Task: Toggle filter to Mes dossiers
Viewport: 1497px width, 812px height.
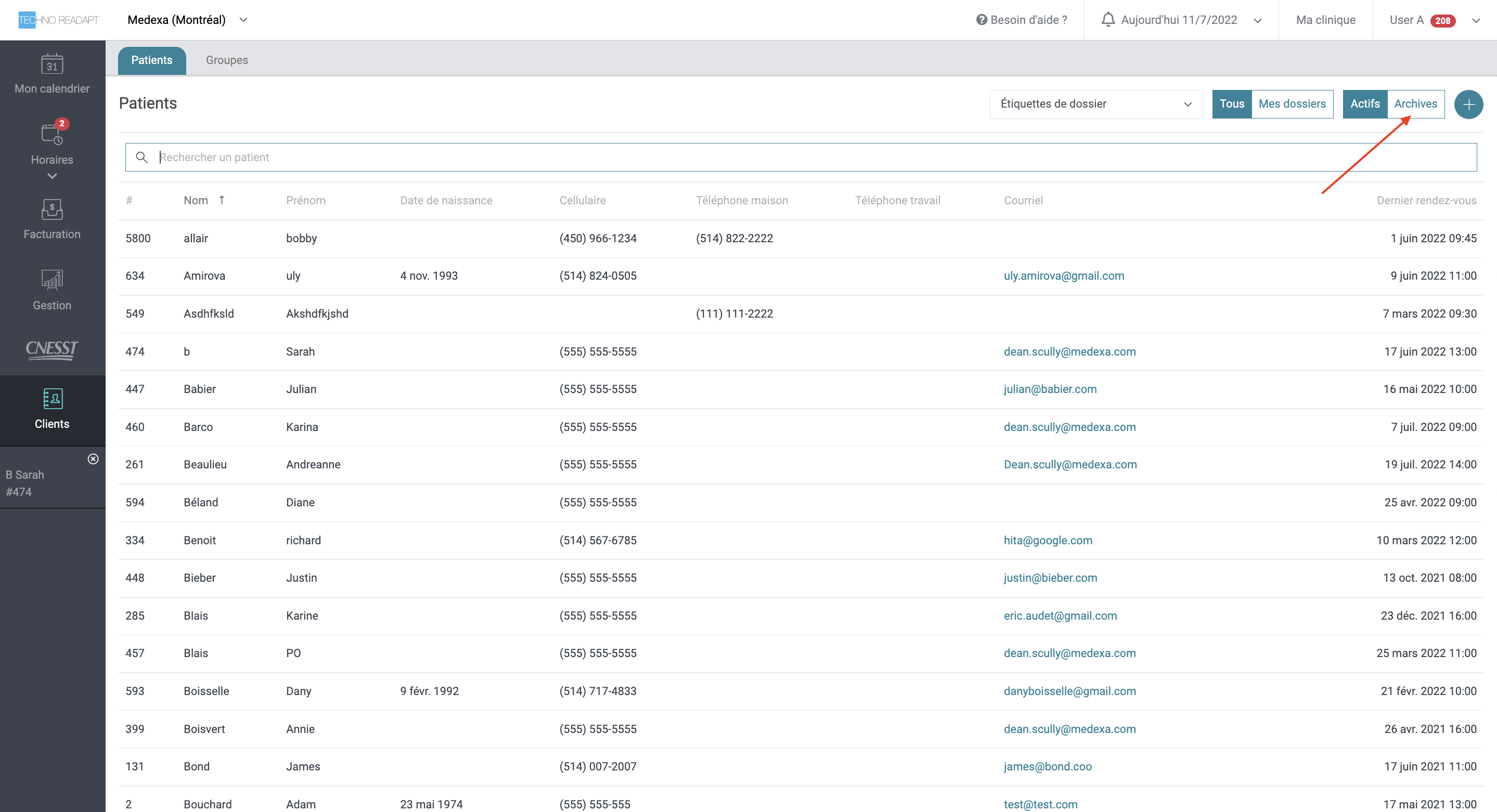Action: [1291, 104]
